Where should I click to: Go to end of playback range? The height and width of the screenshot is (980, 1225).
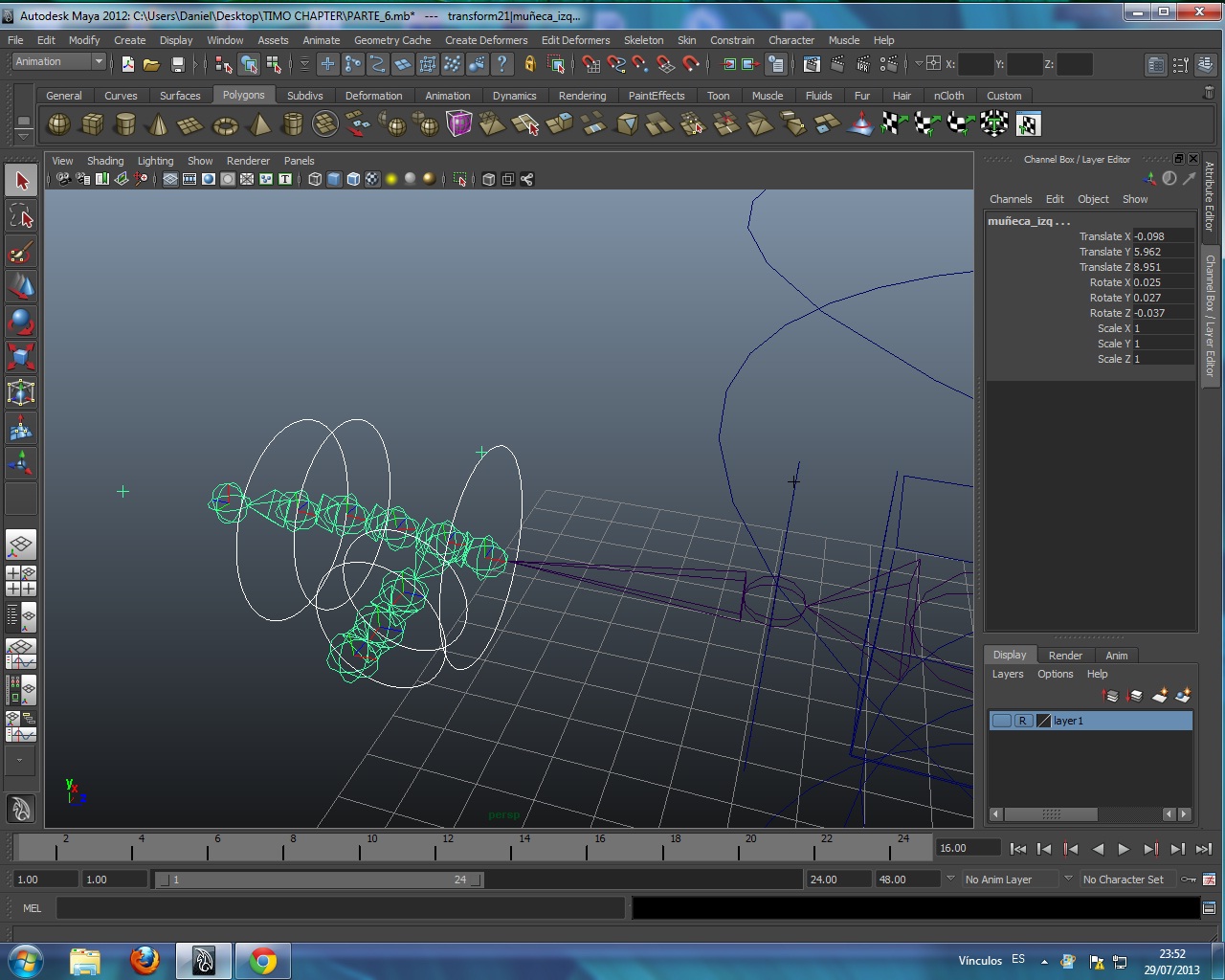[1204, 849]
